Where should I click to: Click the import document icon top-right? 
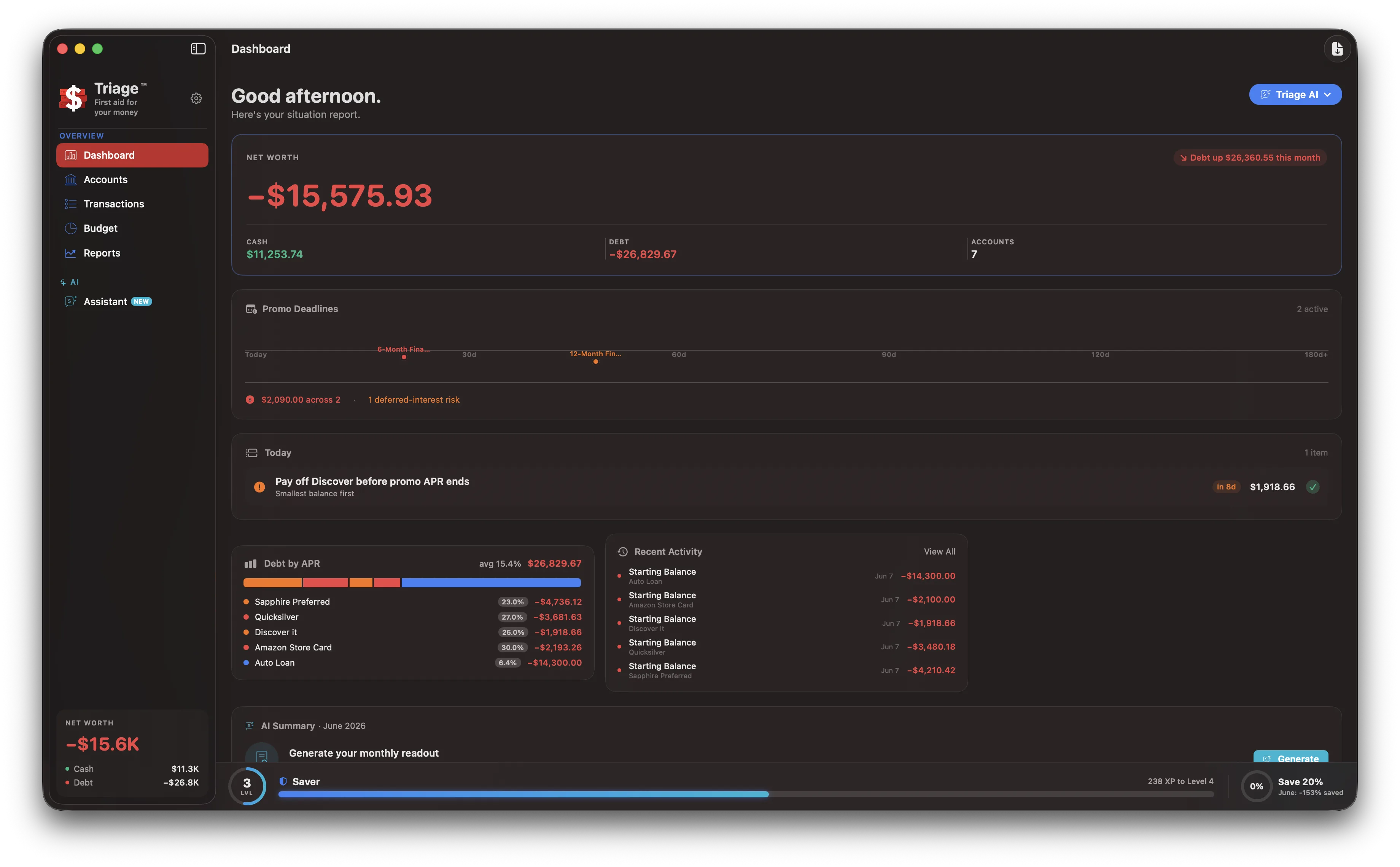click(x=1337, y=49)
